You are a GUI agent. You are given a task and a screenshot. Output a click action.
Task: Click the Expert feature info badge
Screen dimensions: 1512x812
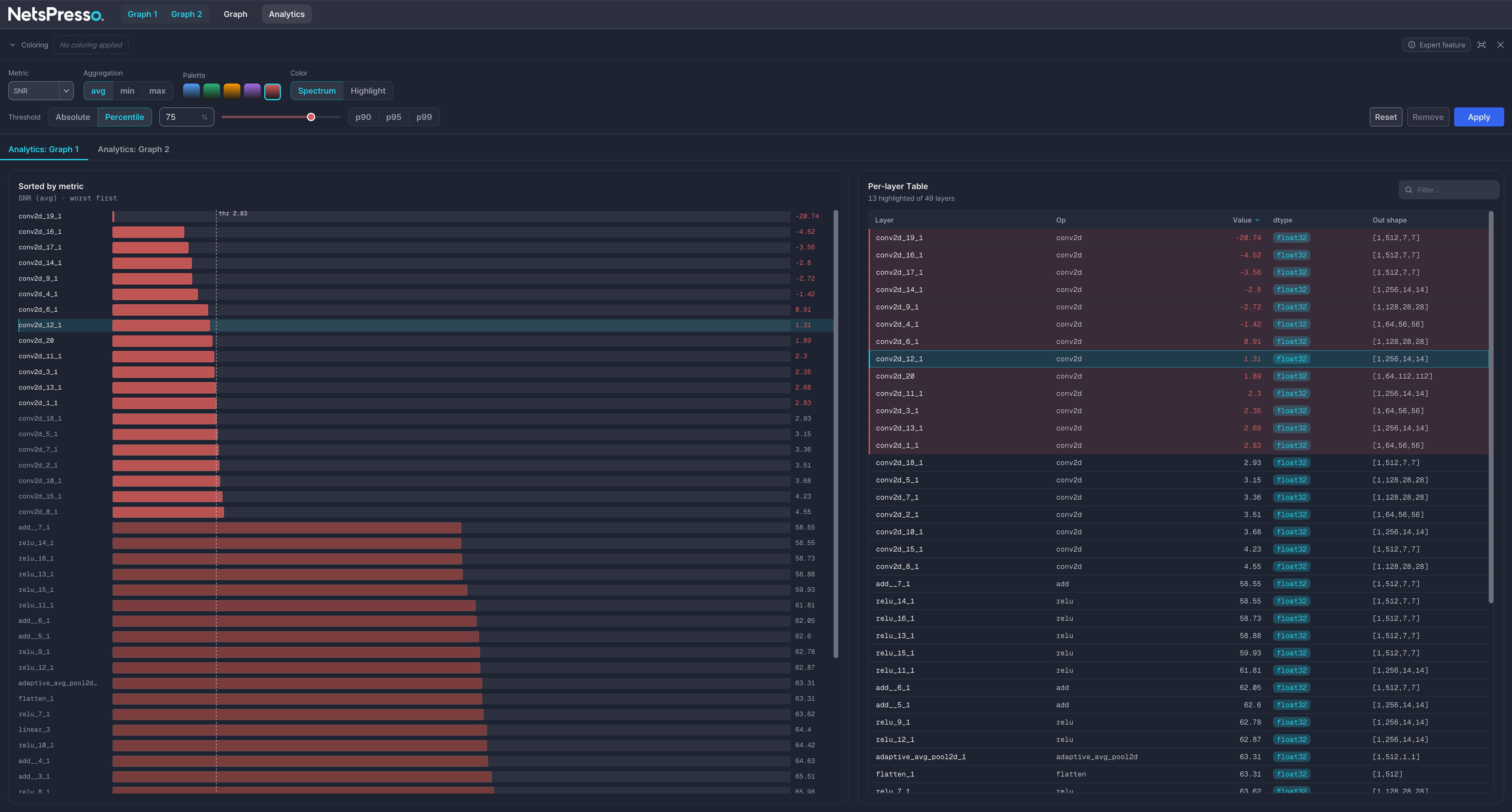point(1436,44)
